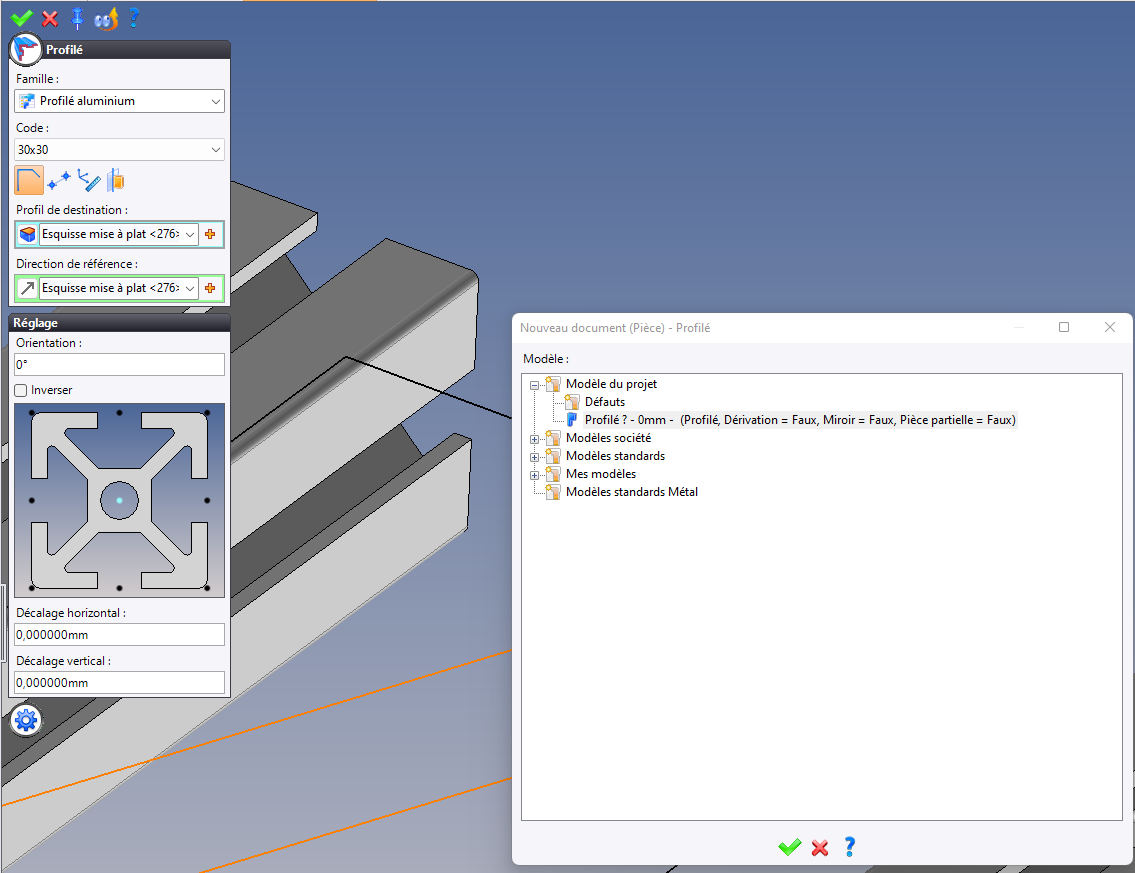Confirm the Nouveau document dialog with green check
The width and height of the screenshot is (1135, 873).
click(790, 847)
